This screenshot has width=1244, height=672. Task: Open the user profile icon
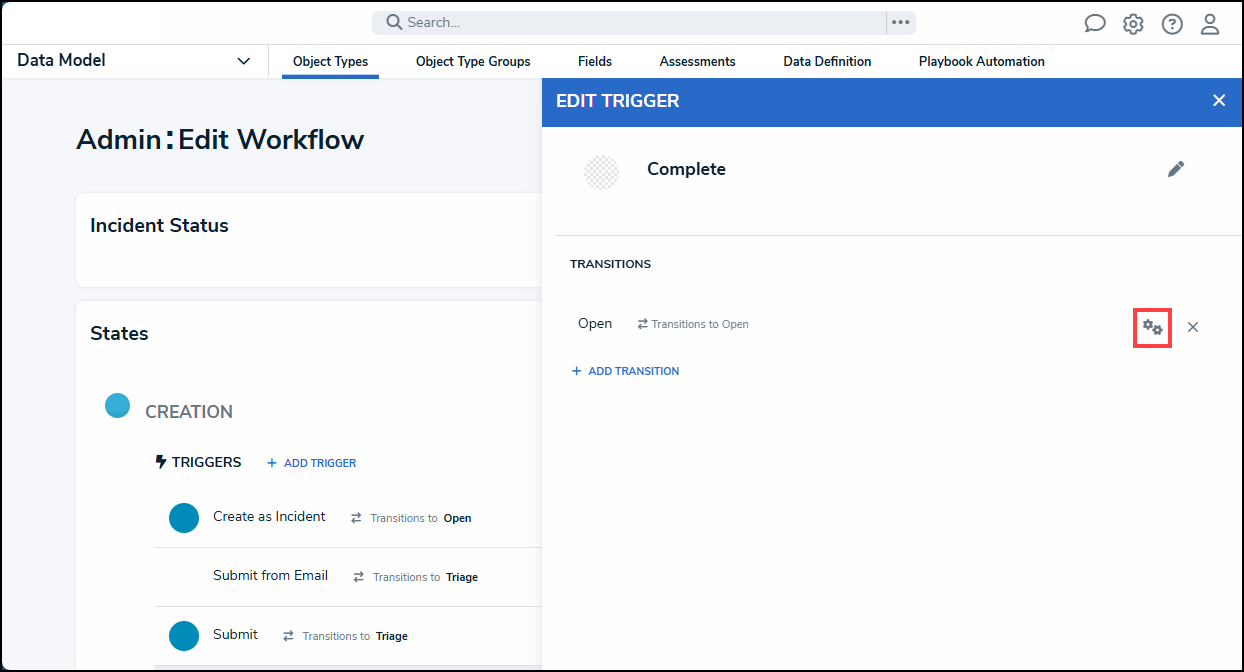pyautogui.click(x=1210, y=24)
